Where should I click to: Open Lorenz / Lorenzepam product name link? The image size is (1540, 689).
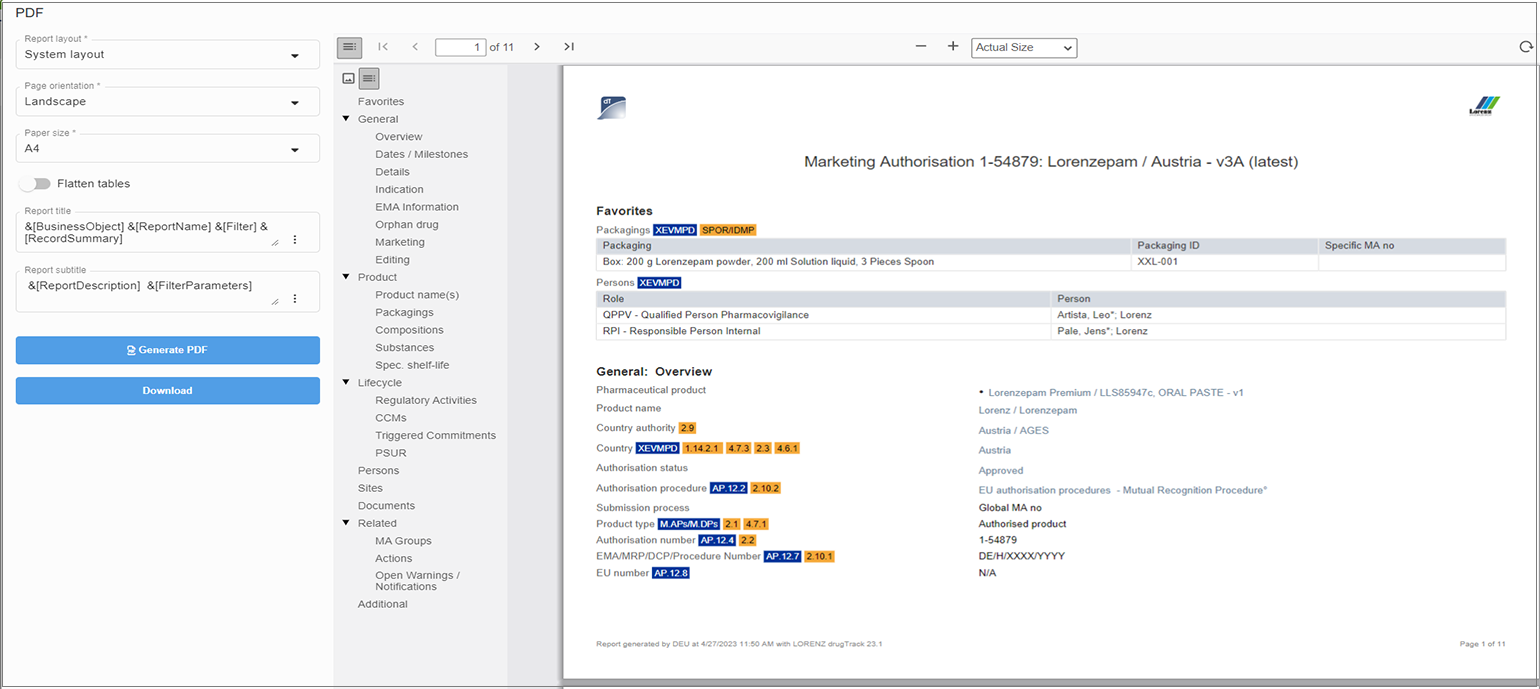[1028, 410]
